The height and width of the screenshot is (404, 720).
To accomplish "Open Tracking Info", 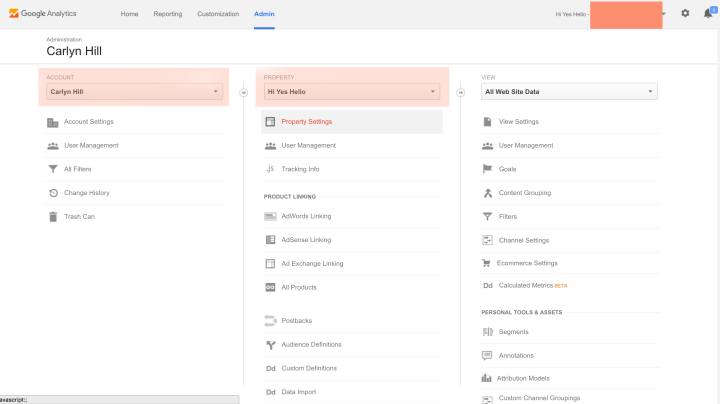I will (300, 169).
